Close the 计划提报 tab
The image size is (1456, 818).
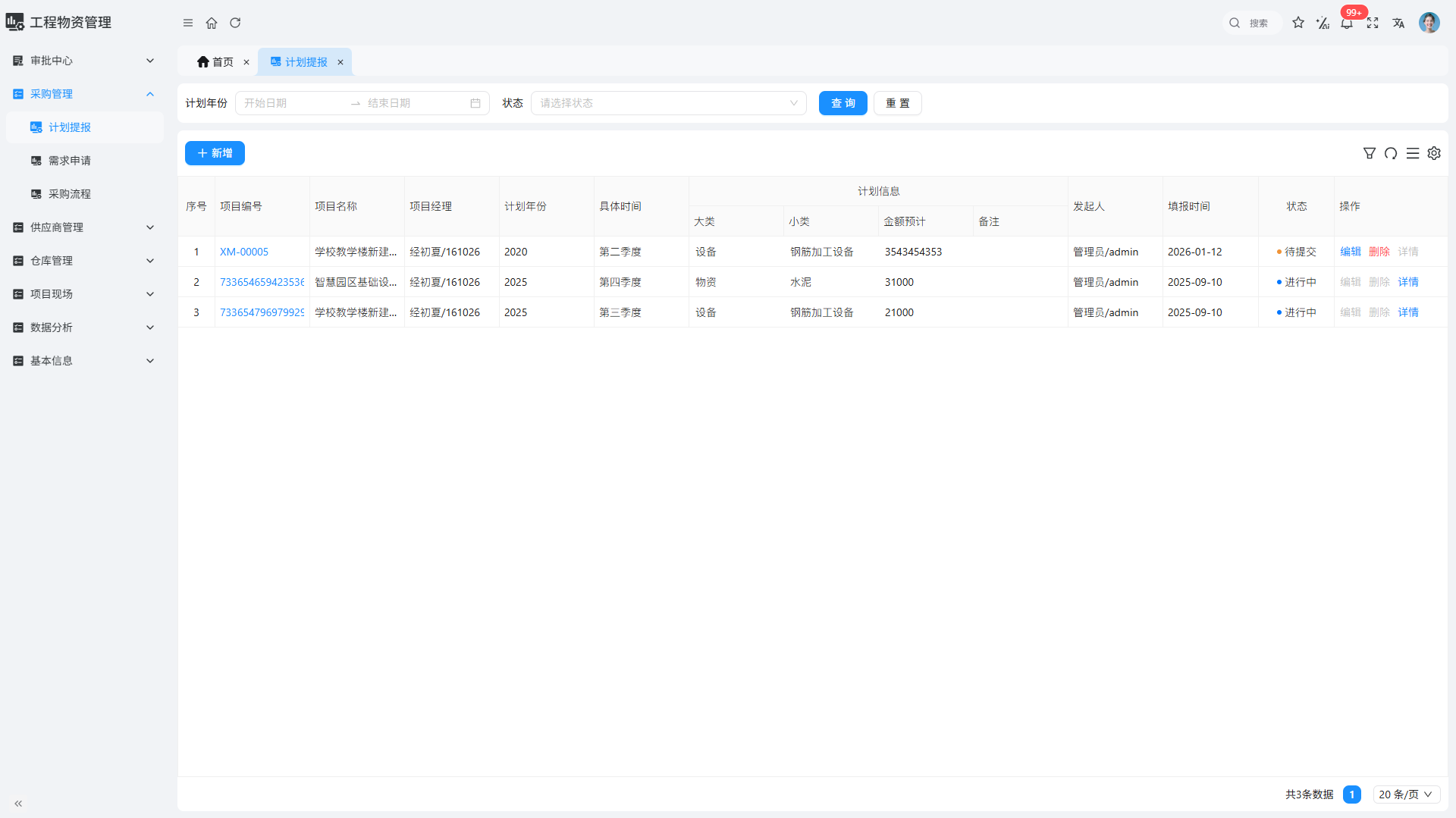pyautogui.click(x=340, y=62)
